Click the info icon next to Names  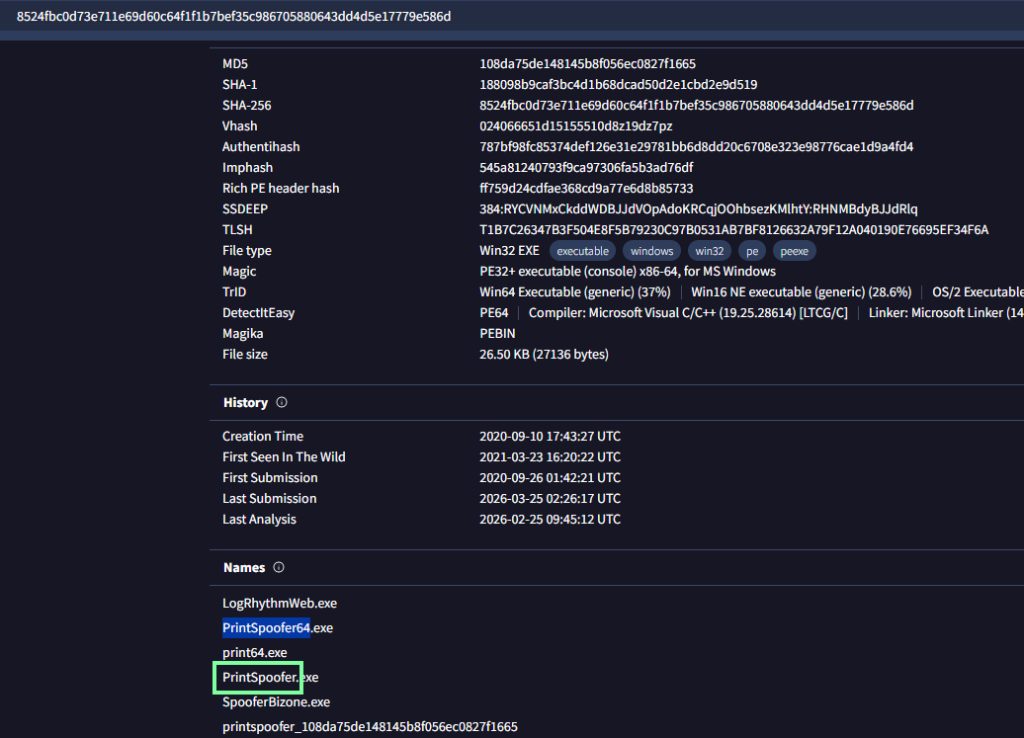pyautogui.click(x=278, y=568)
